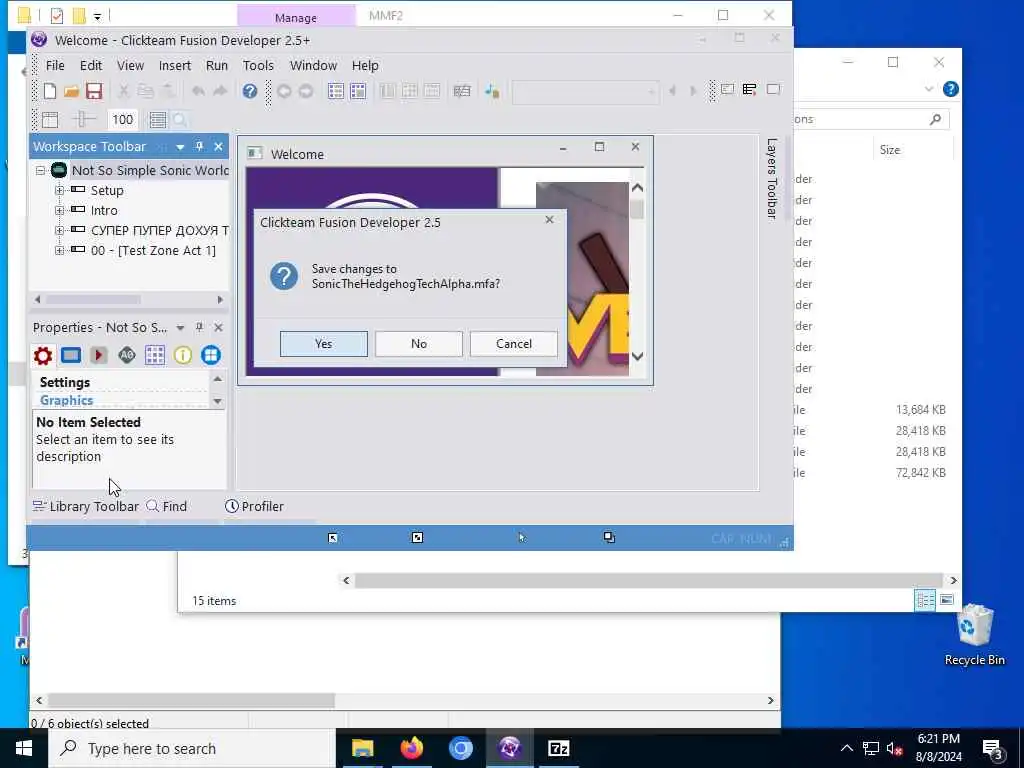Expand the СУПЕР ПУПЕР frame node
1024x768 pixels.
(x=59, y=231)
